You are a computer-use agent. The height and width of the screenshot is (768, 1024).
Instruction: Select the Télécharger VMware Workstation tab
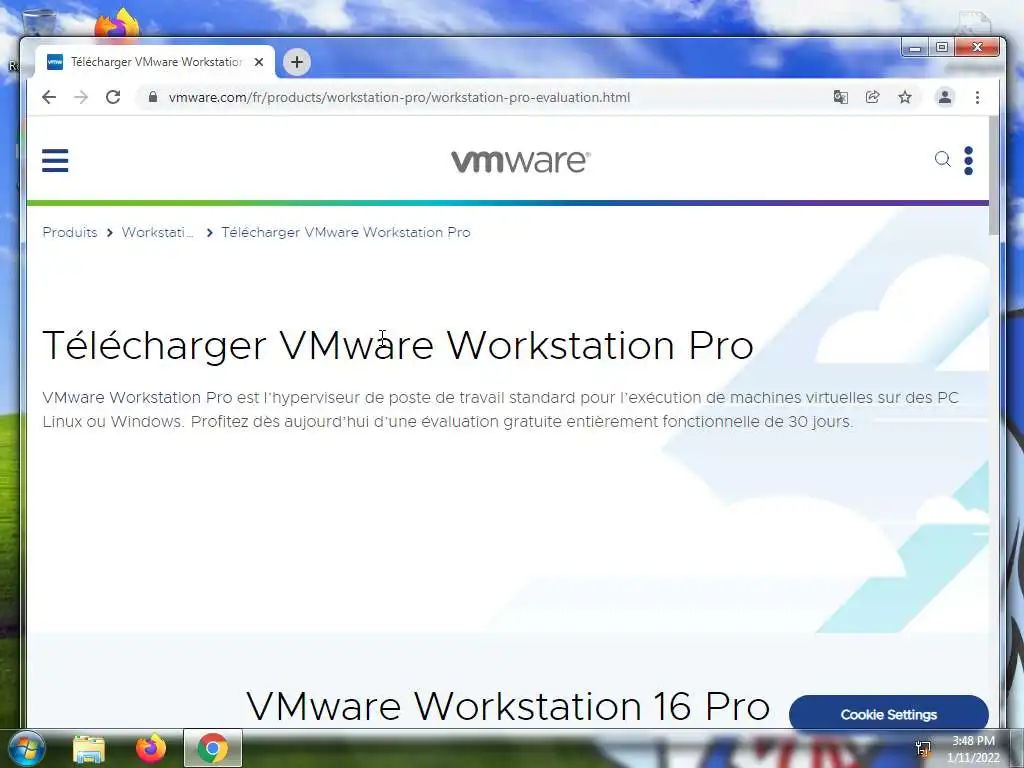pos(155,62)
